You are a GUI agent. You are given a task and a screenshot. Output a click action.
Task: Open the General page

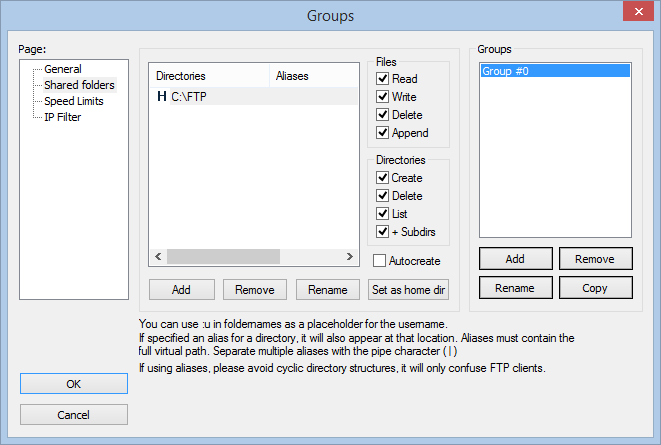(63, 69)
